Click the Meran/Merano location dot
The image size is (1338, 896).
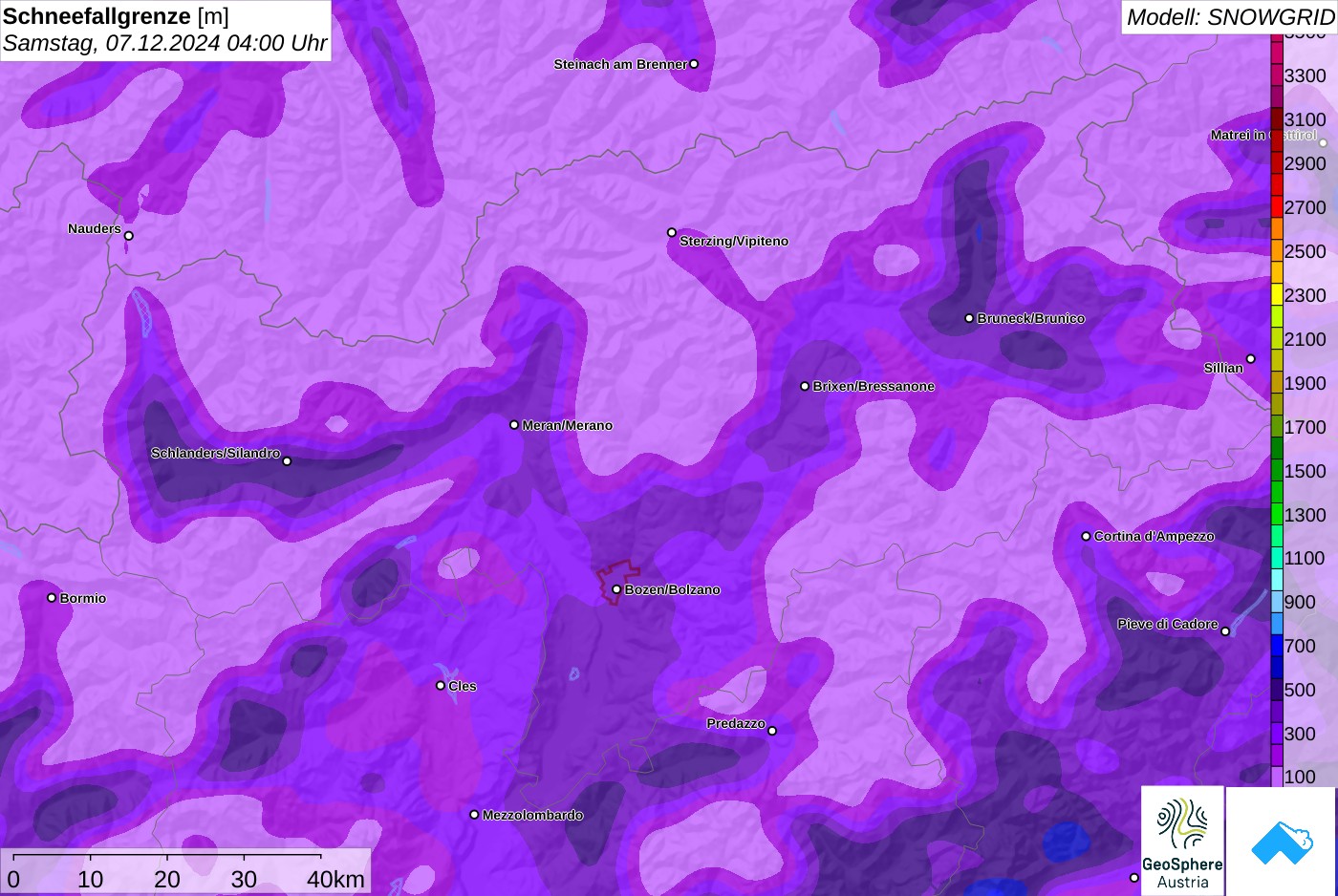514,425
